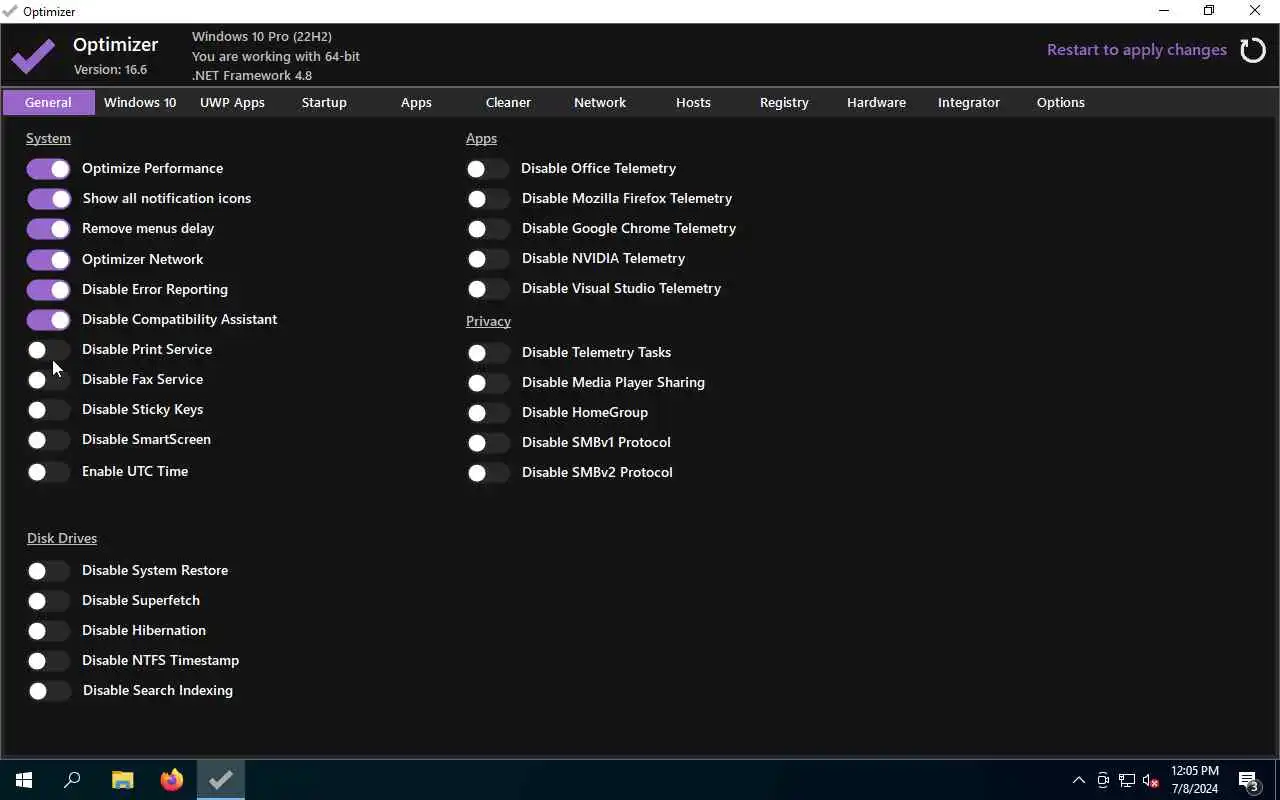Click the Privacy section heading
Viewport: 1280px width, 800px height.
(x=488, y=321)
